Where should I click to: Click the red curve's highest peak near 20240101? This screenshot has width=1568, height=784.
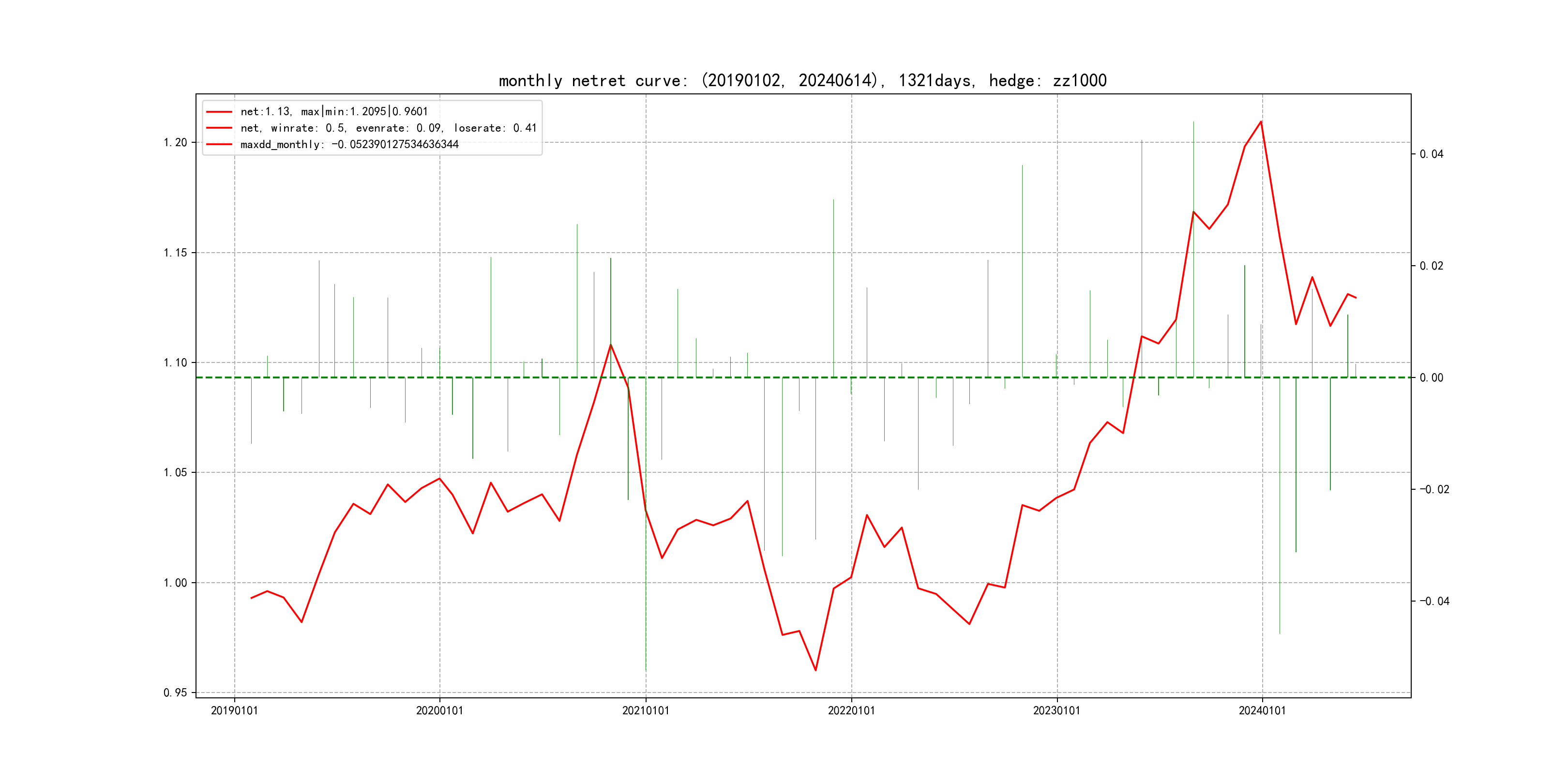coord(1261,122)
